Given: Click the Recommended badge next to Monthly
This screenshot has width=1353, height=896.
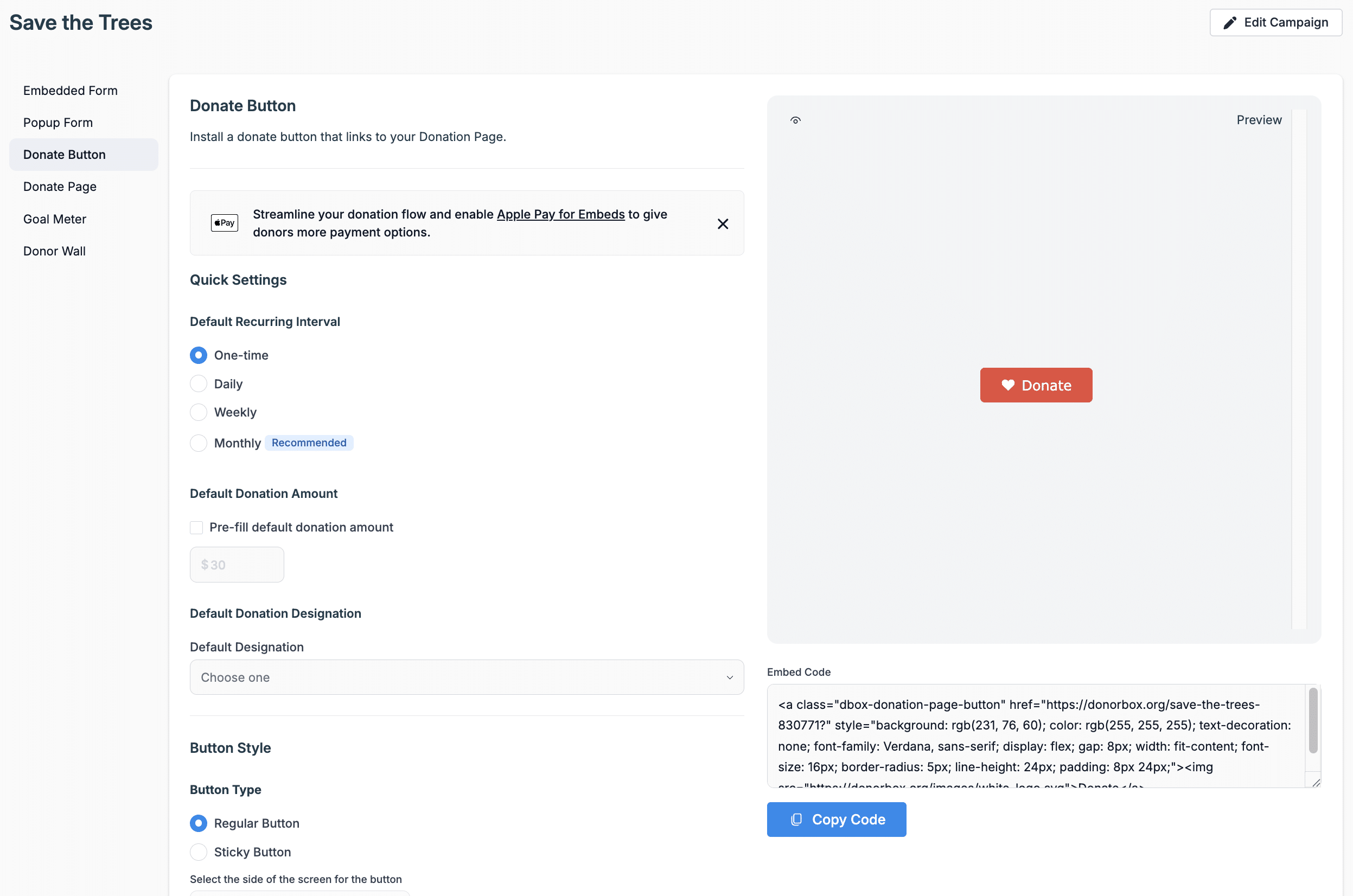Looking at the screenshot, I should 309,443.
